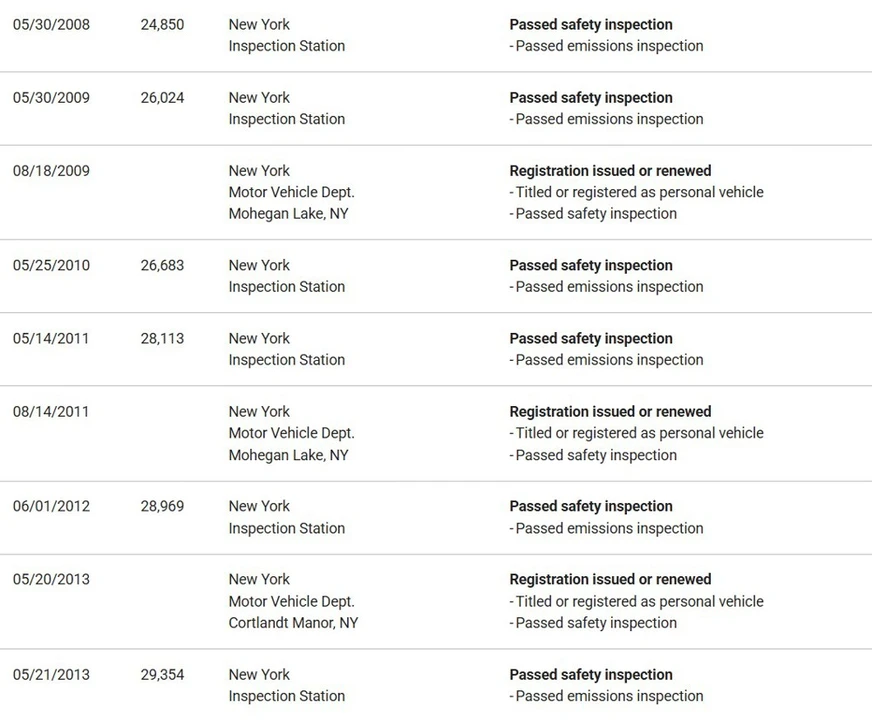The image size is (872, 720).
Task: Select the 05/21/2013 date entry
Action: tap(51, 675)
